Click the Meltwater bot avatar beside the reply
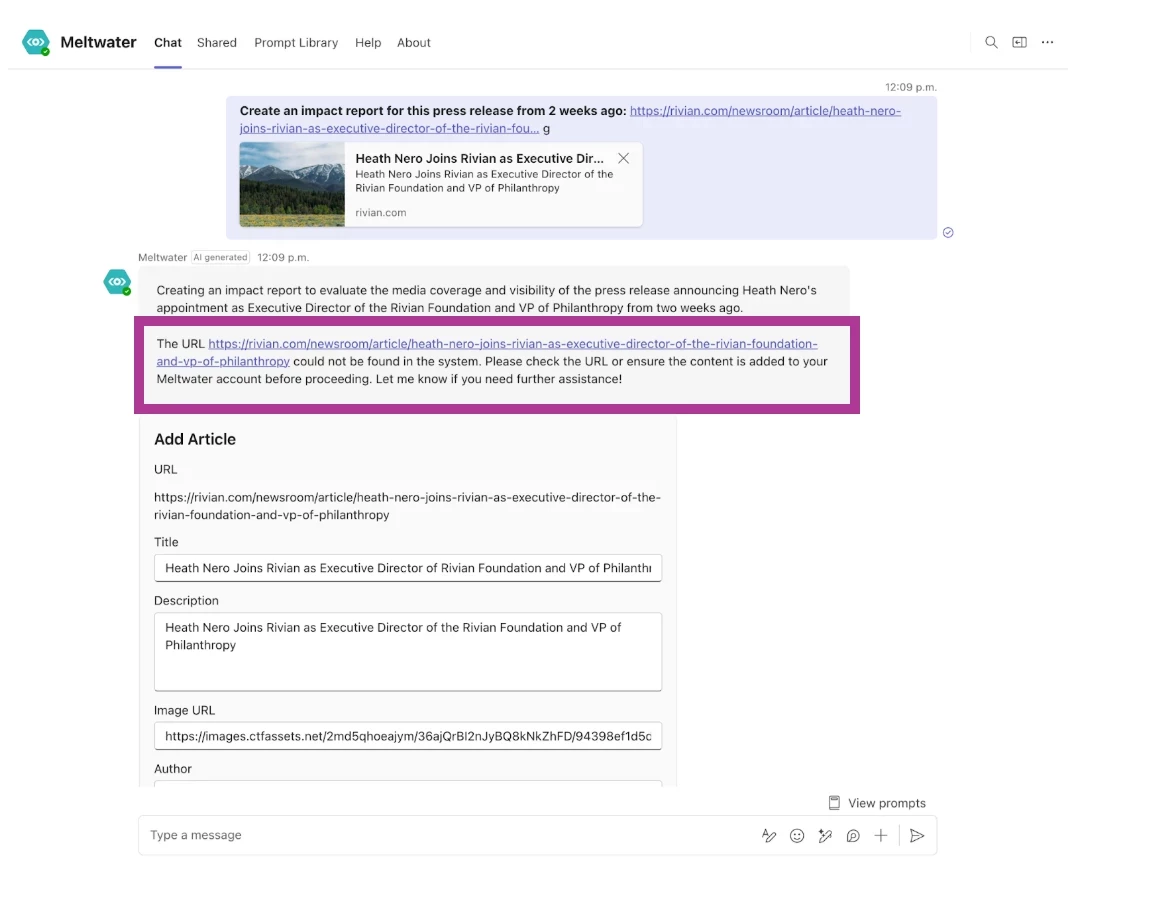Viewport: 1152px width, 902px height. [x=117, y=282]
